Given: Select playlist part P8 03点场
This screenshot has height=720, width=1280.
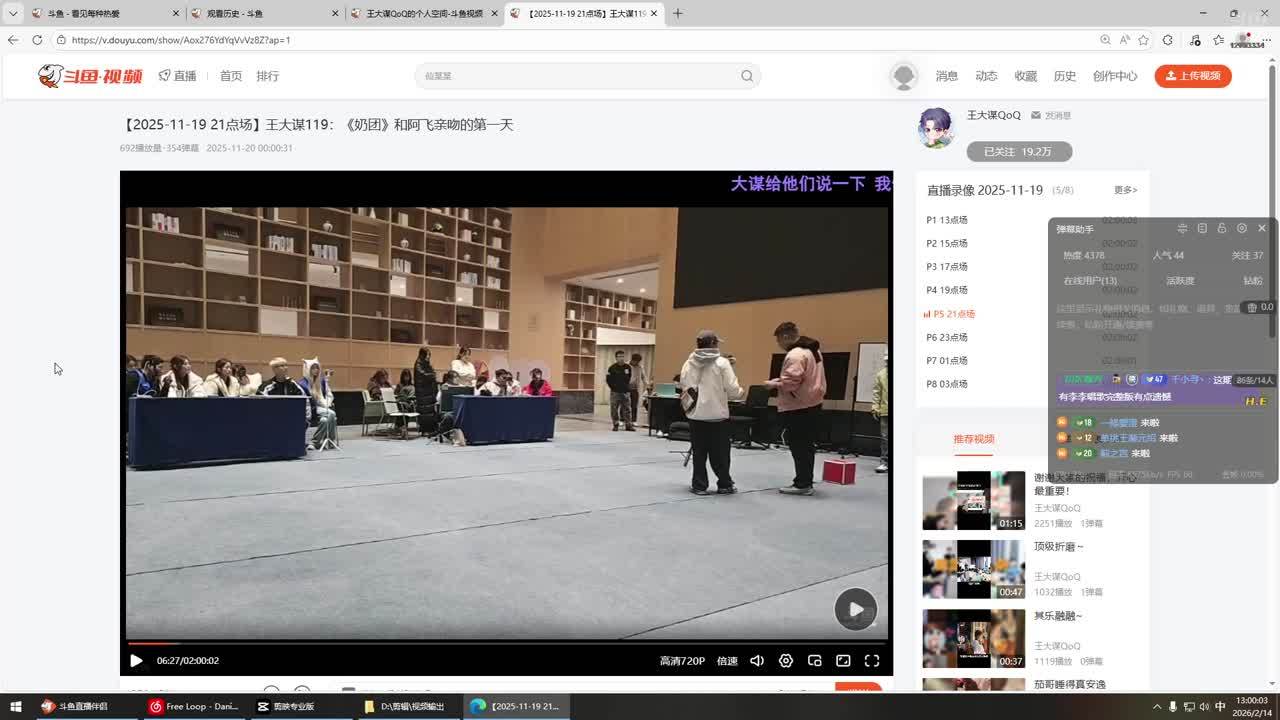Looking at the screenshot, I should click(947, 384).
